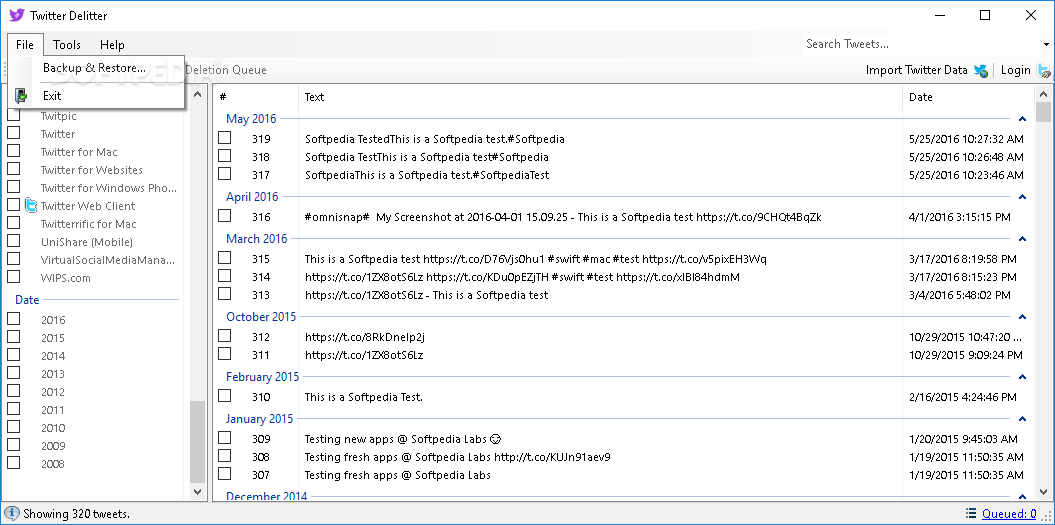This screenshot has width=1055, height=525.
Task: Click the 'Showing 320 tweets.' status text
Action: [x=76, y=514]
